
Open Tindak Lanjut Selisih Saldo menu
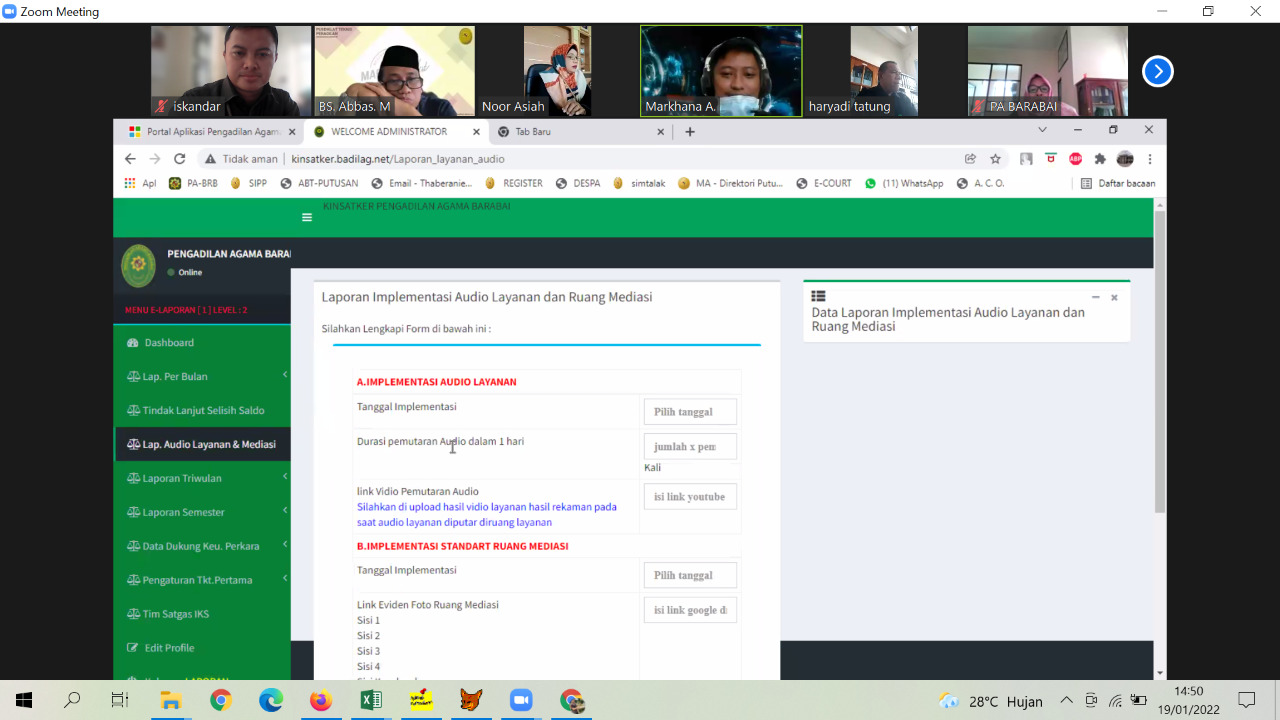pos(203,411)
